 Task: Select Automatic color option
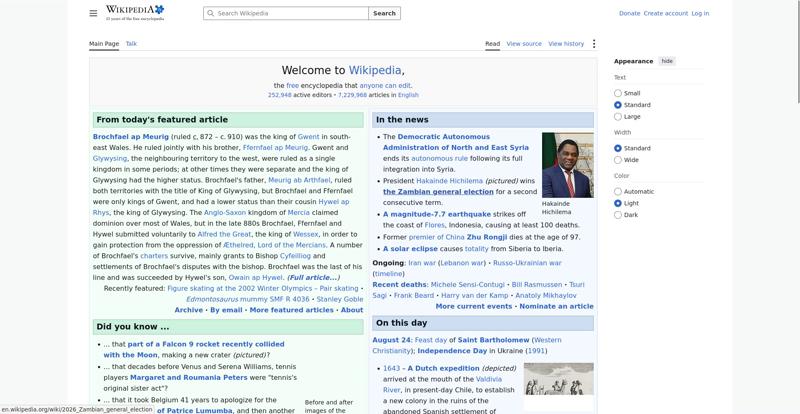[618, 192]
